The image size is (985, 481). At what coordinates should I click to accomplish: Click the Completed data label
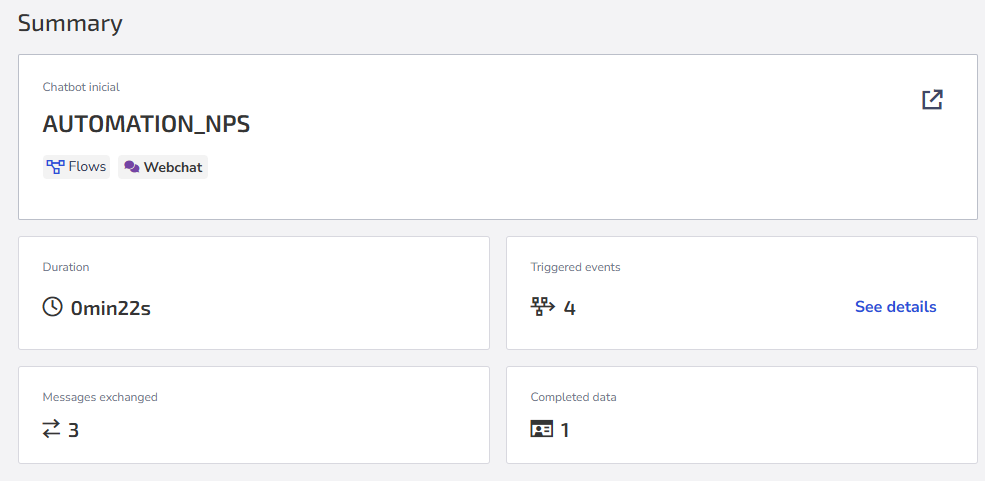point(574,397)
